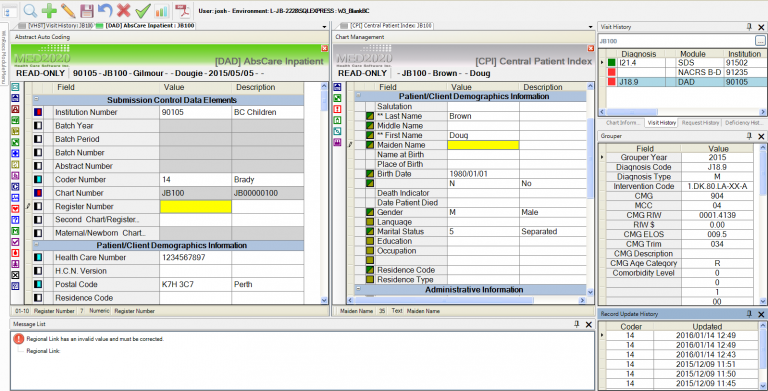Click Birth Date value 1980/01/01

tap(483, 174)
